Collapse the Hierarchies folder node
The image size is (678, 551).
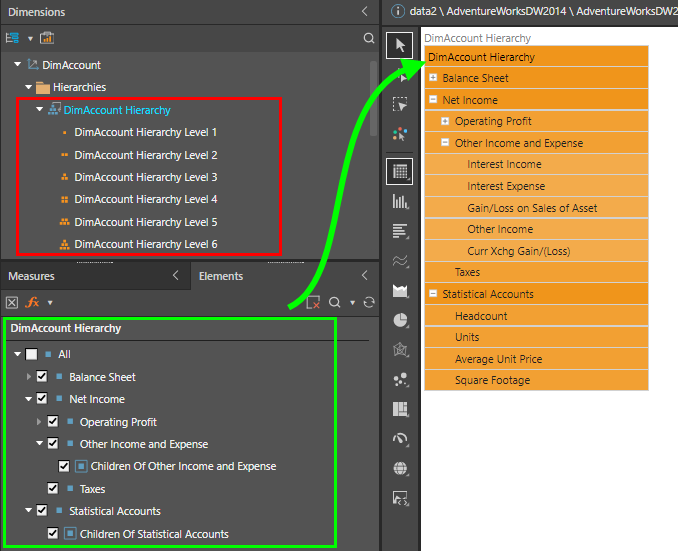(x=29, y=88)
